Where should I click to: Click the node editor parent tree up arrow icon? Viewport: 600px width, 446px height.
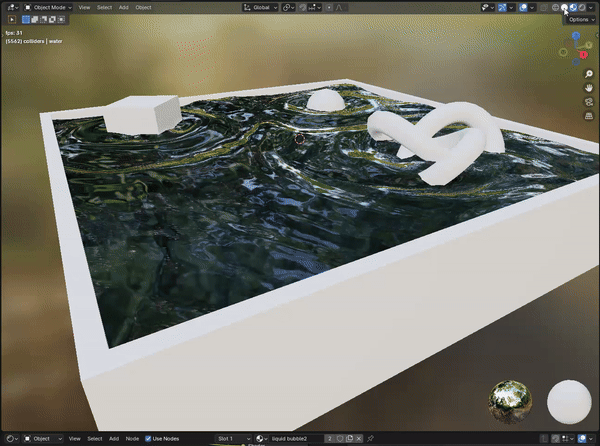[544, 439]
